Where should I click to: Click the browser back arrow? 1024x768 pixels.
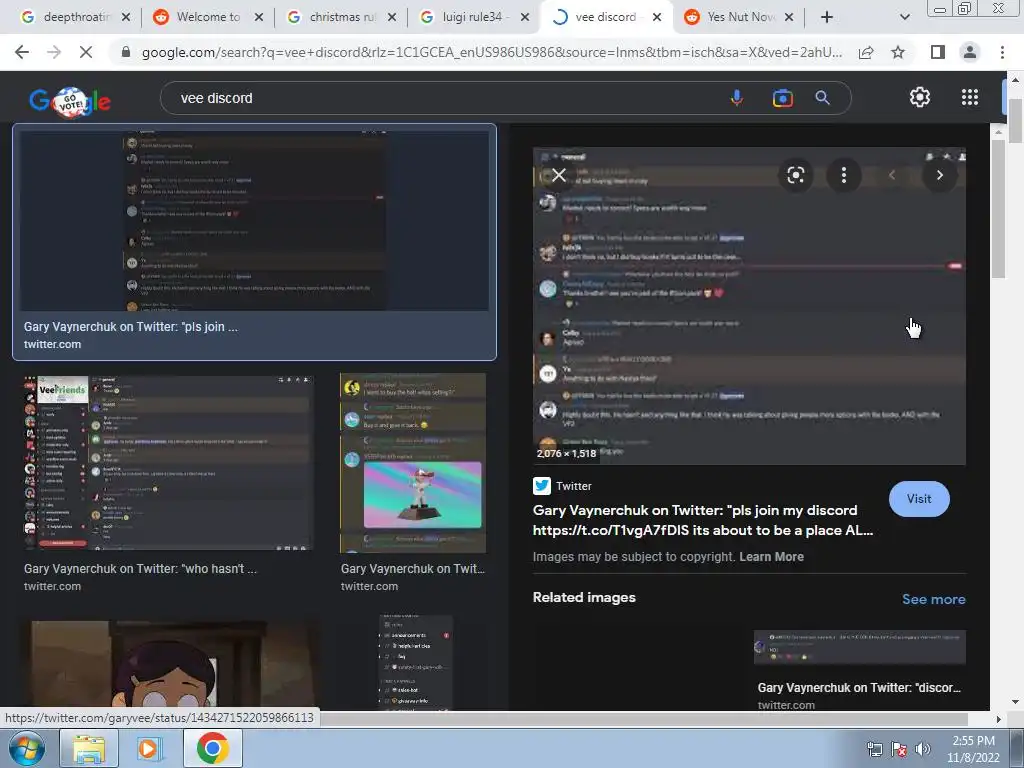click(22, 52)
